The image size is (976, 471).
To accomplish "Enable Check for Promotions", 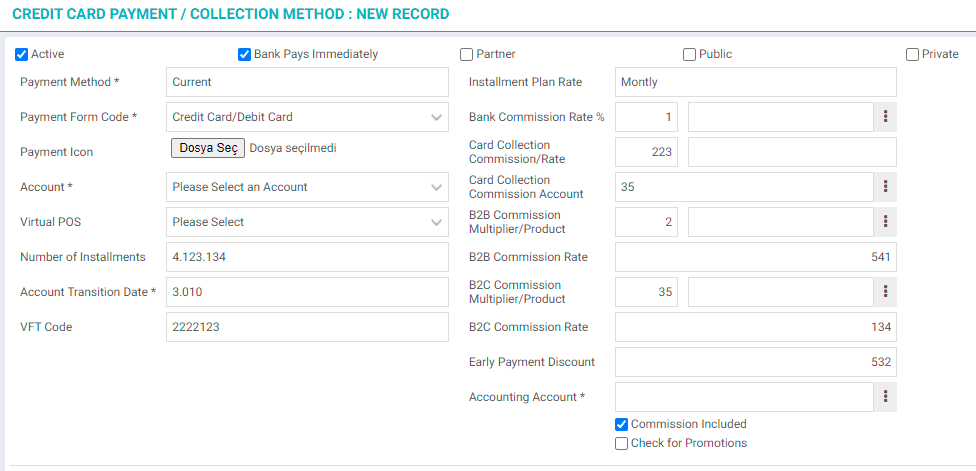I will click(621, 444).
